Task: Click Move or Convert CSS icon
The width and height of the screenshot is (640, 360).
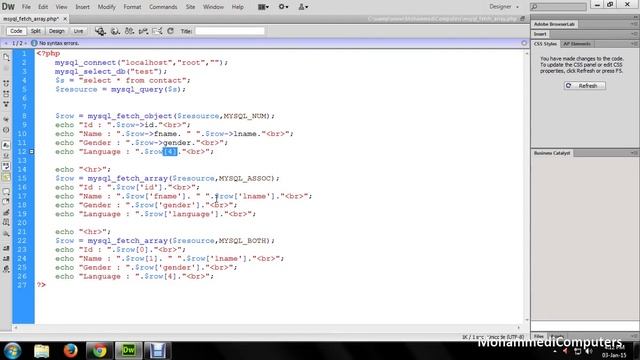Action: (6, 234)
